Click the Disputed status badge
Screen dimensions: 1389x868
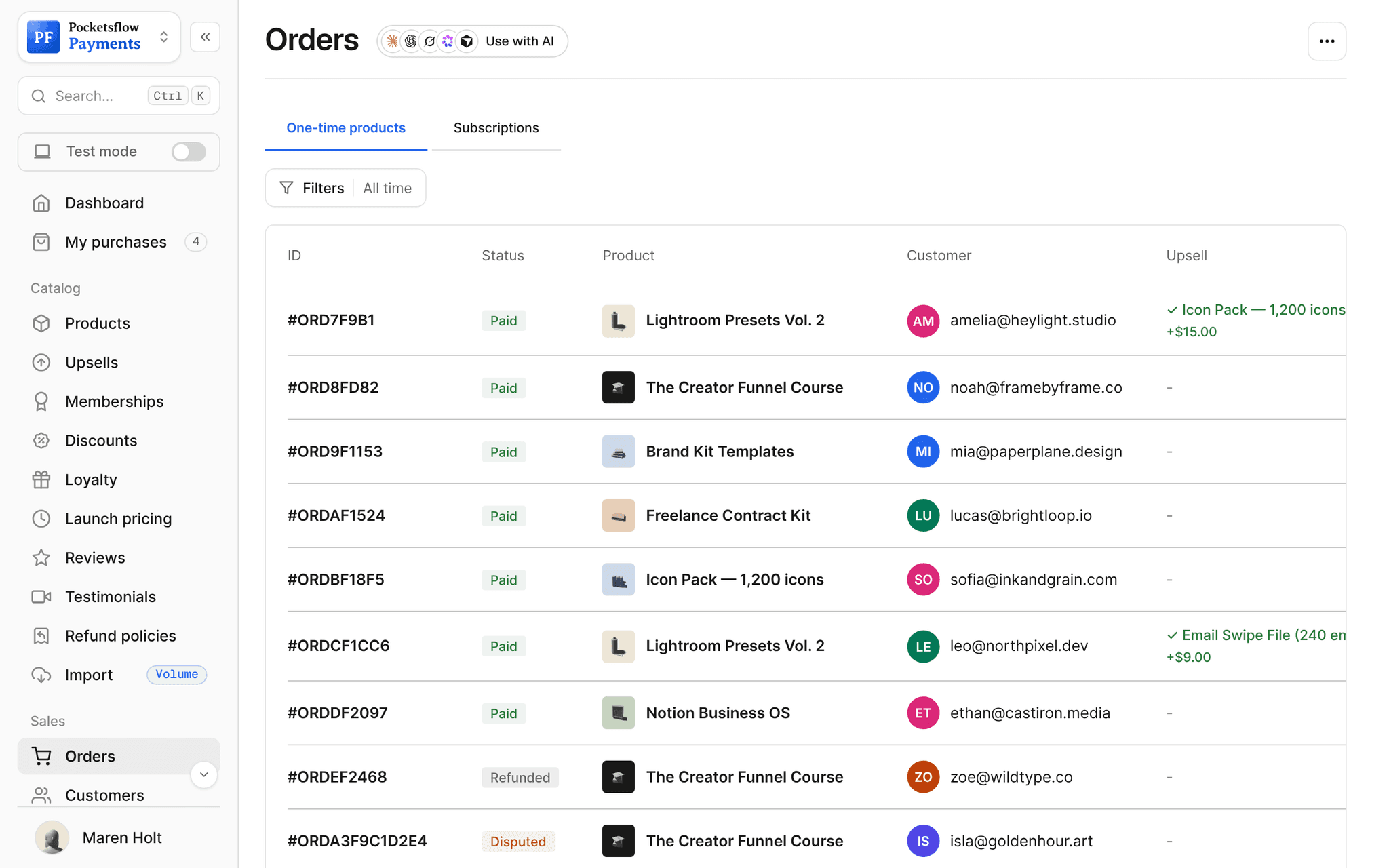point(518,842)
